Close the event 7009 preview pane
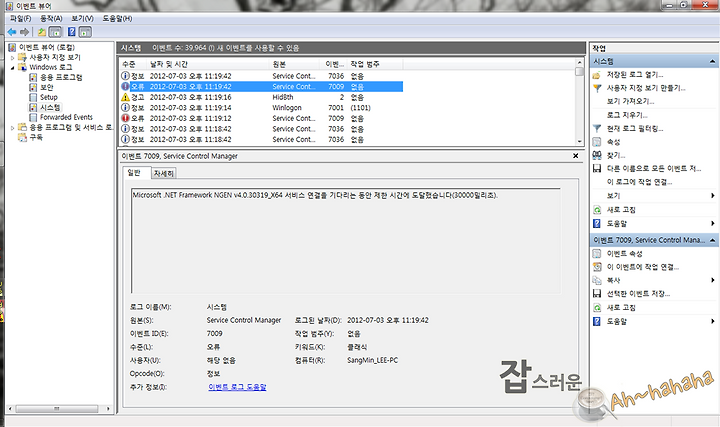720x427 pixels. pos(575,156)
